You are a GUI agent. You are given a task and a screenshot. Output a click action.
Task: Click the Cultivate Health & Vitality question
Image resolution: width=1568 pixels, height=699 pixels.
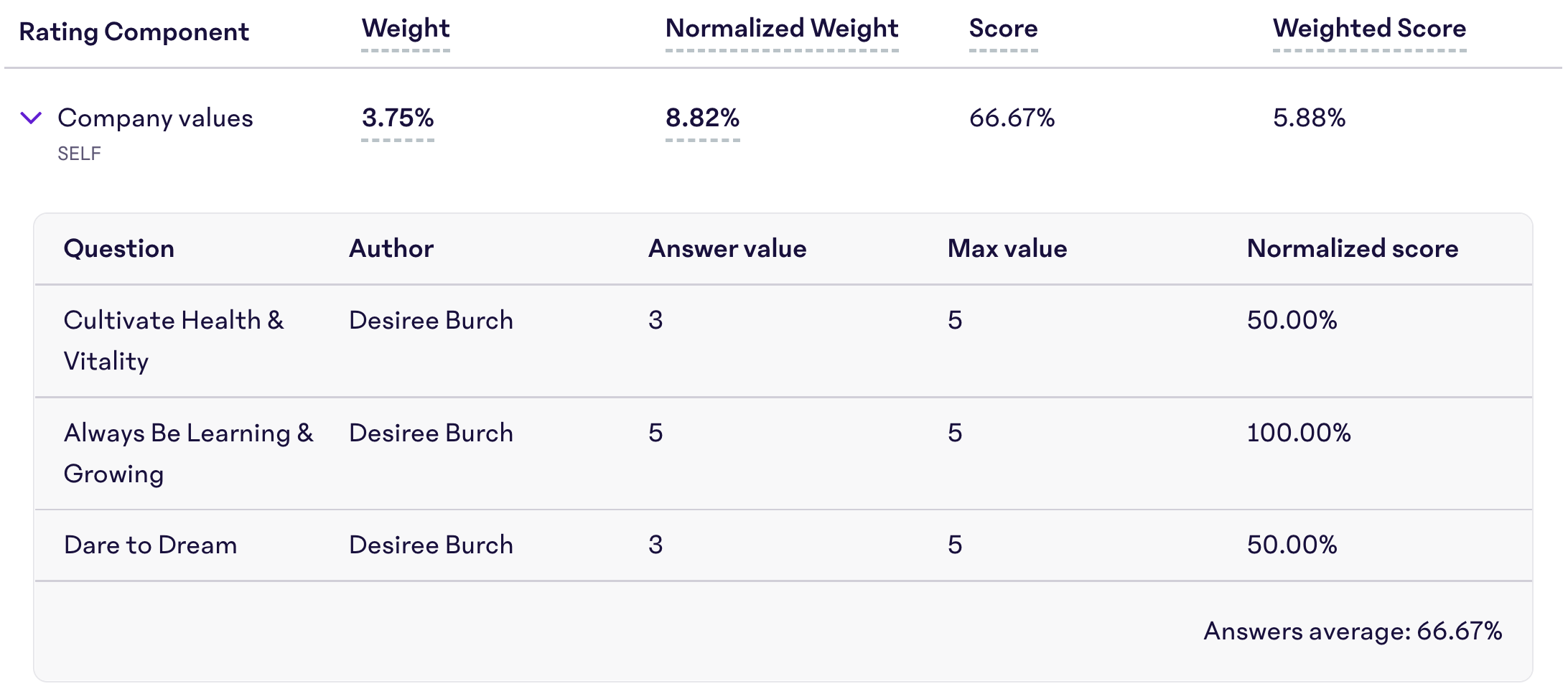point(174,340)
